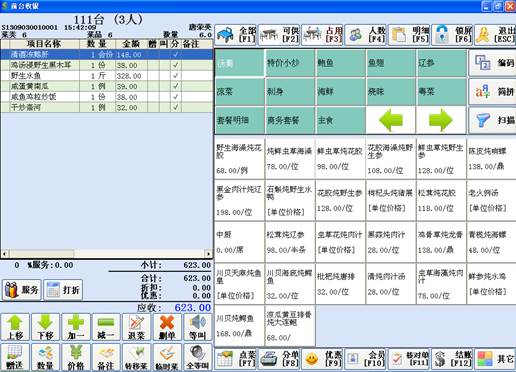Toggle the checkmark for 野生水鱼 row
This screenshot has width=516, height=372.
[175, 76]
